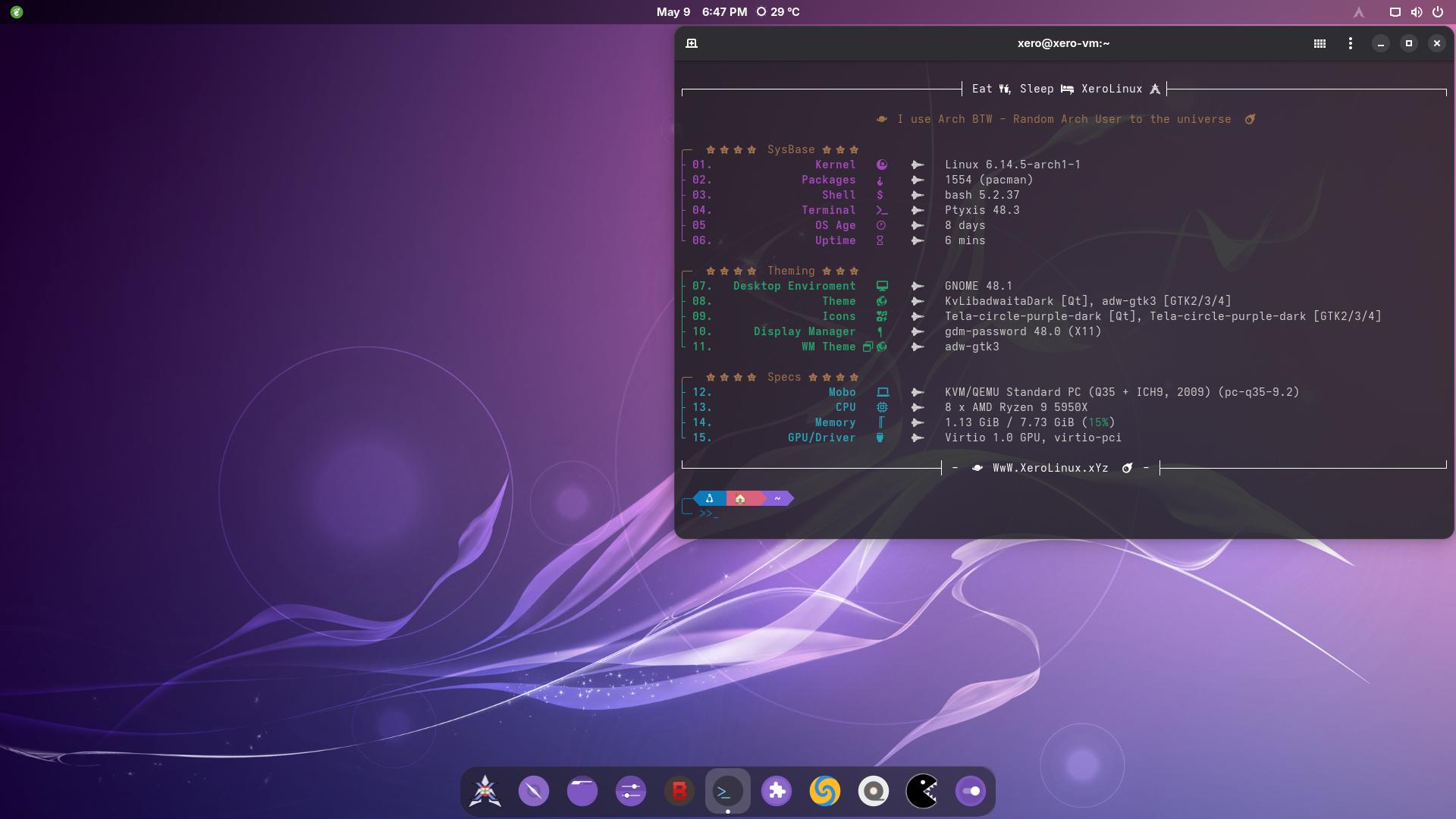This screenshot has height=819, width=1456.
Task: Open the clock showing May 9 6:47 PM
Action: click(x=701, y=12)
